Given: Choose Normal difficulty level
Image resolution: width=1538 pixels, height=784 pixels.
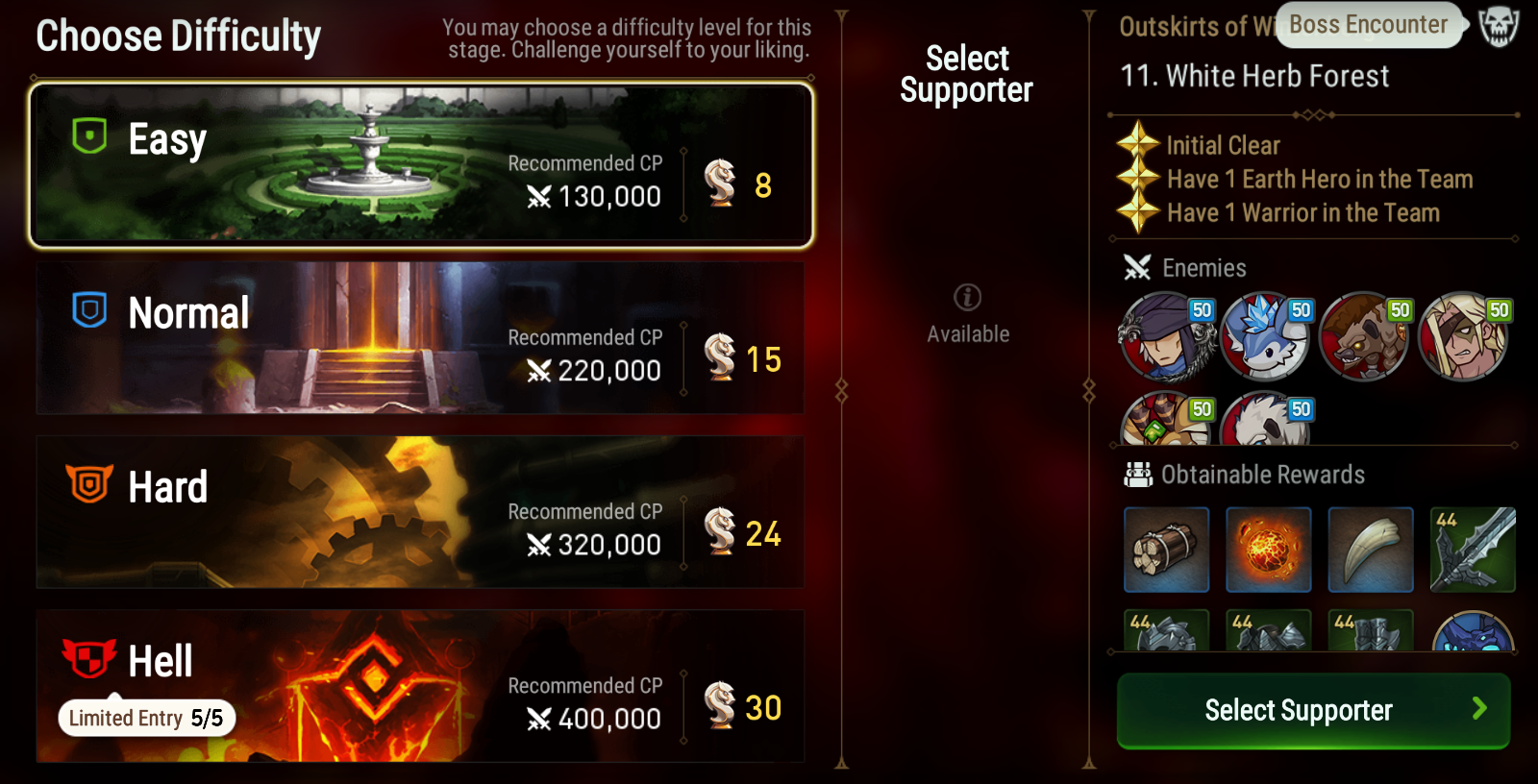Looking at the screenshot, I should pyautogui.click(x=420, y=338).
